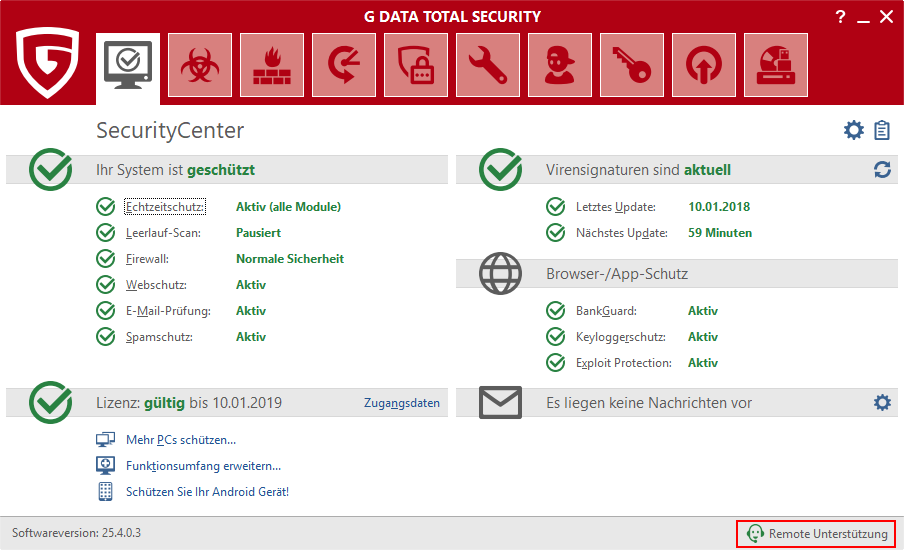
Task: Click the Funktionsumfang erweitern monitor icon
Action: (x=106, y=465)
